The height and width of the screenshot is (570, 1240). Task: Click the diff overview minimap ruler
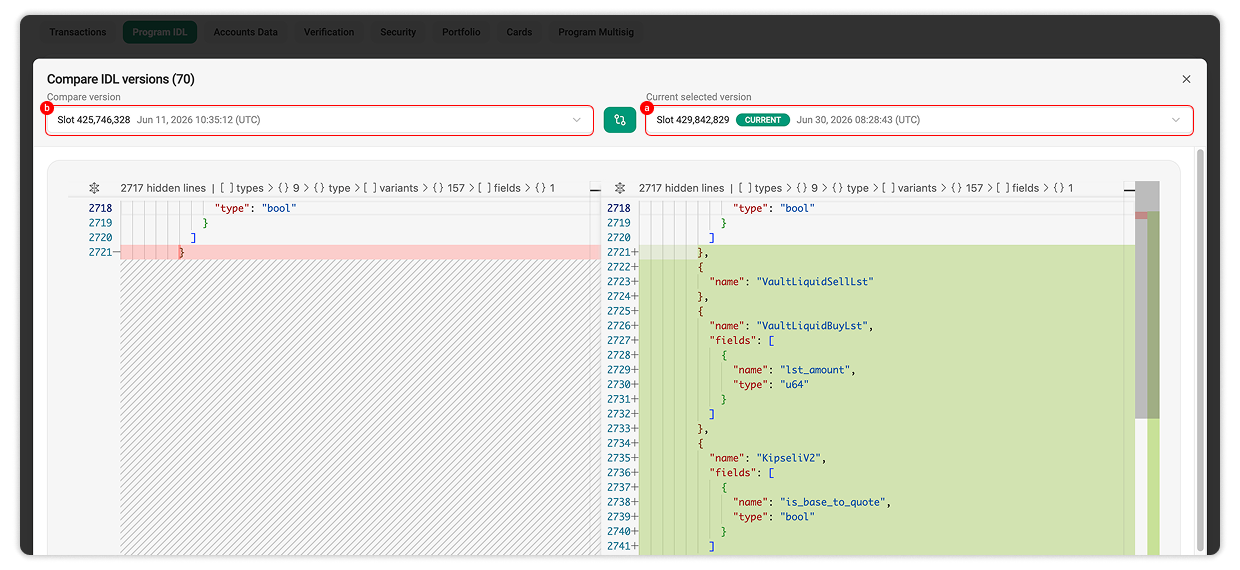(x=1147, y=368)
